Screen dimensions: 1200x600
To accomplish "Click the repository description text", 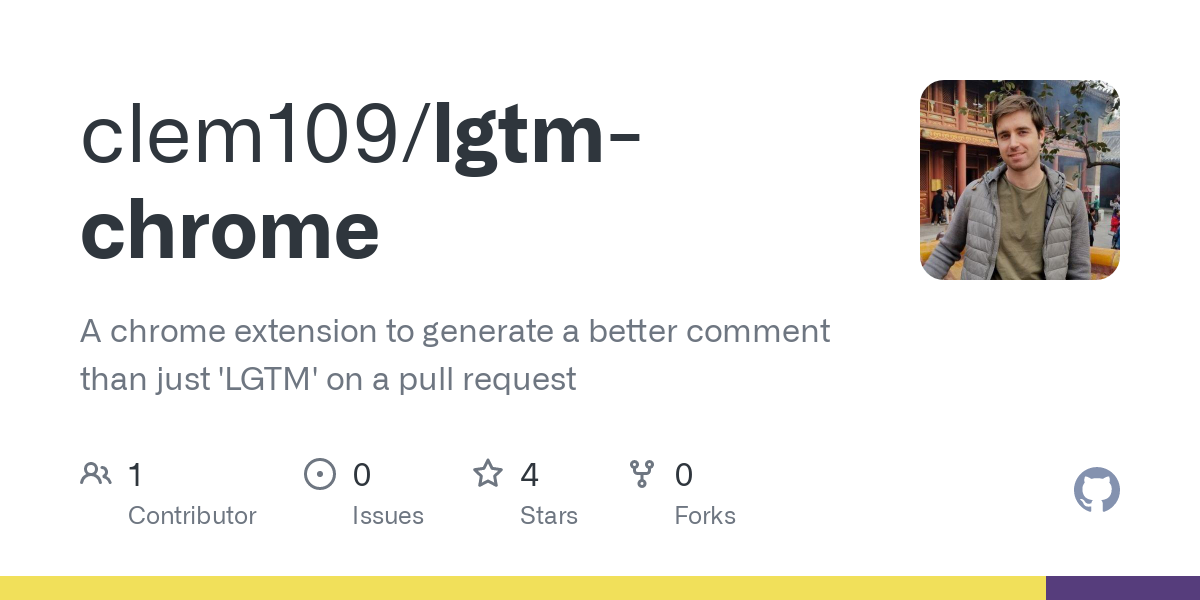I will (455, 355).
